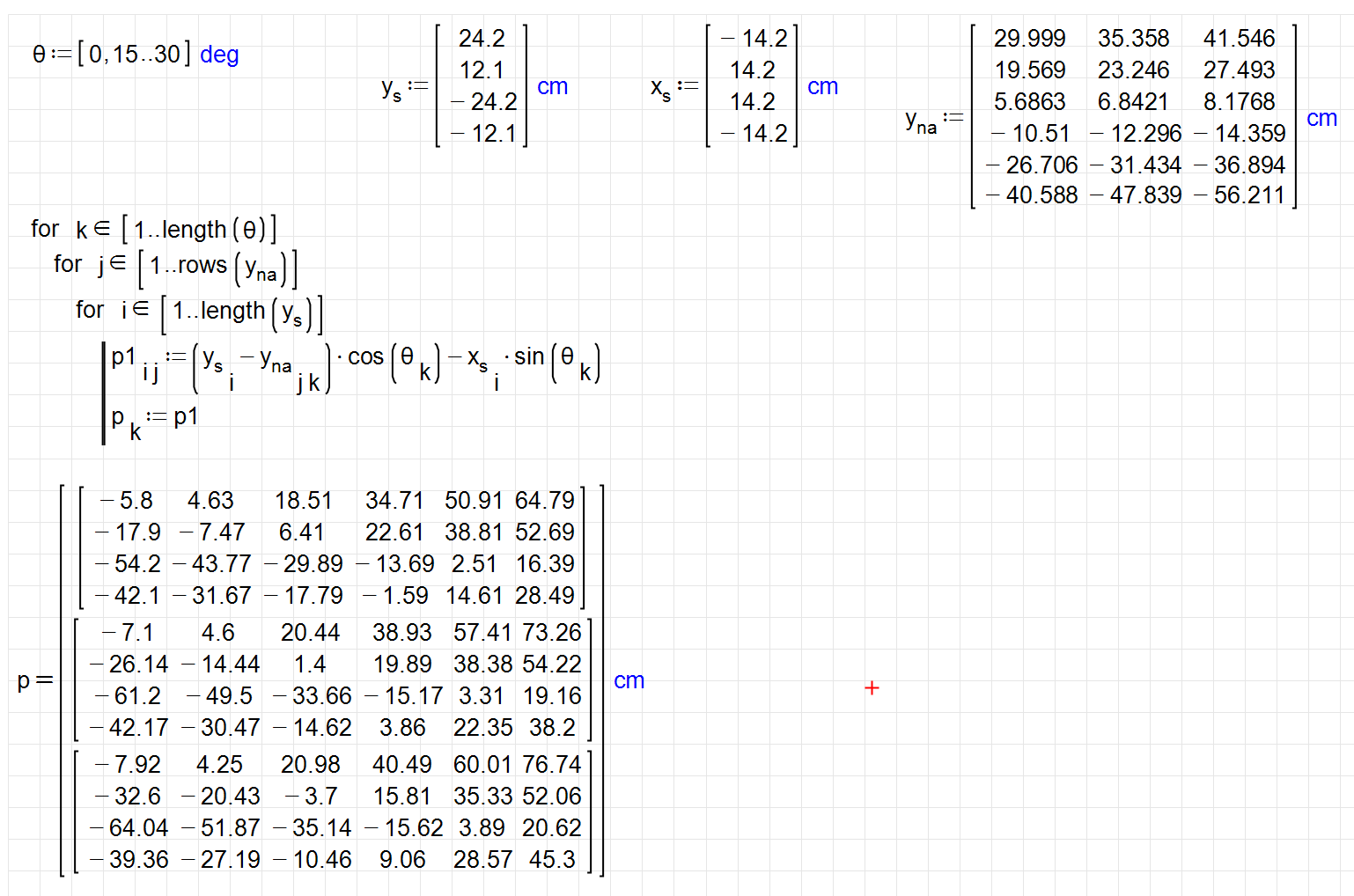
Task: Click value 64.79 in first result matrix
Action: point(544,500)
